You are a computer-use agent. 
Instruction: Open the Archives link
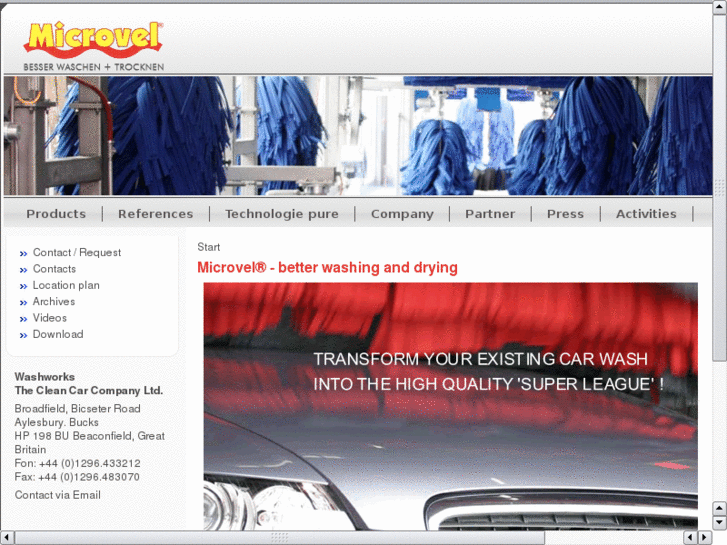coord(54,301)
